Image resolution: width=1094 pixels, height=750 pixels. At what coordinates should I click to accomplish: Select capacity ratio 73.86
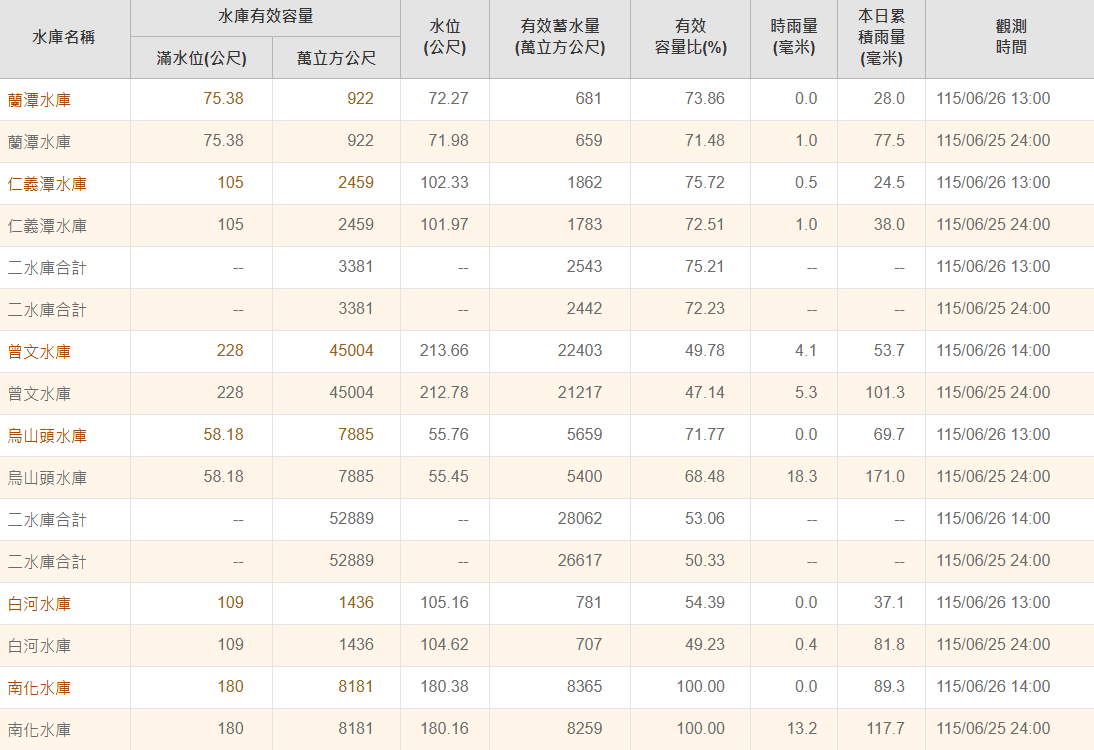(x=705, y=98)
